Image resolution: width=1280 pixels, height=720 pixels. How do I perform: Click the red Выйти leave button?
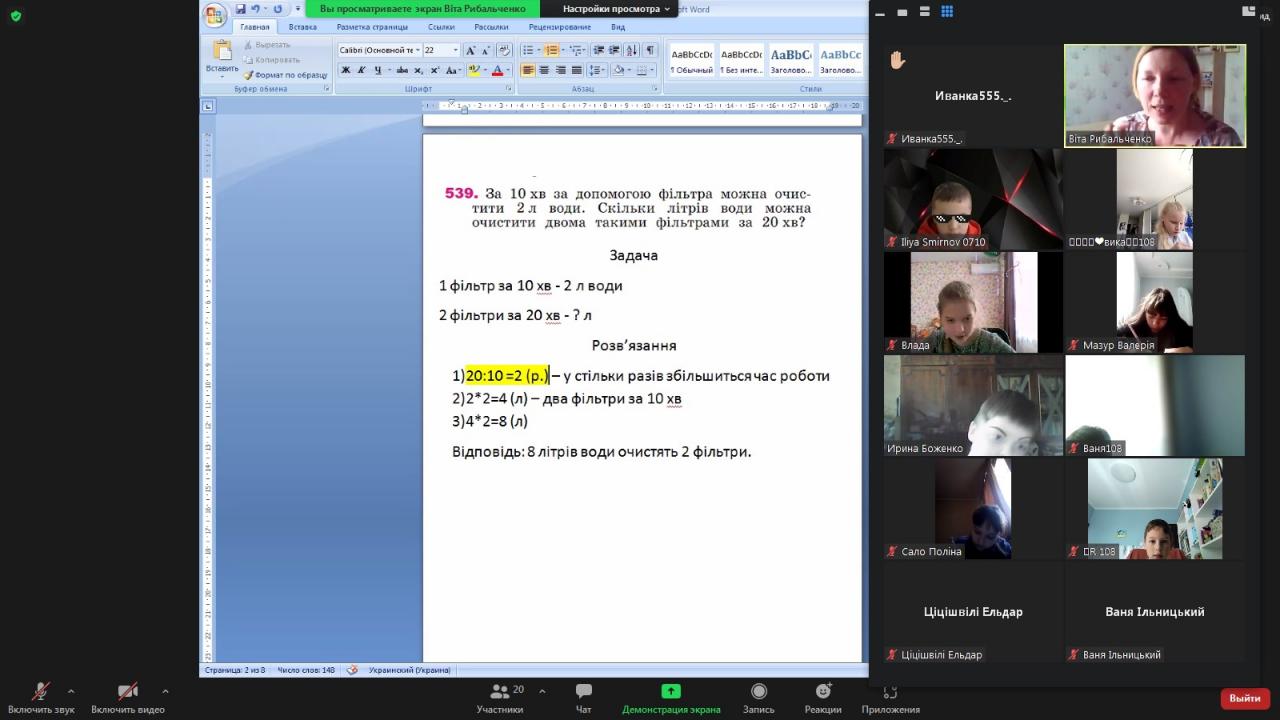pos(1244,698)
